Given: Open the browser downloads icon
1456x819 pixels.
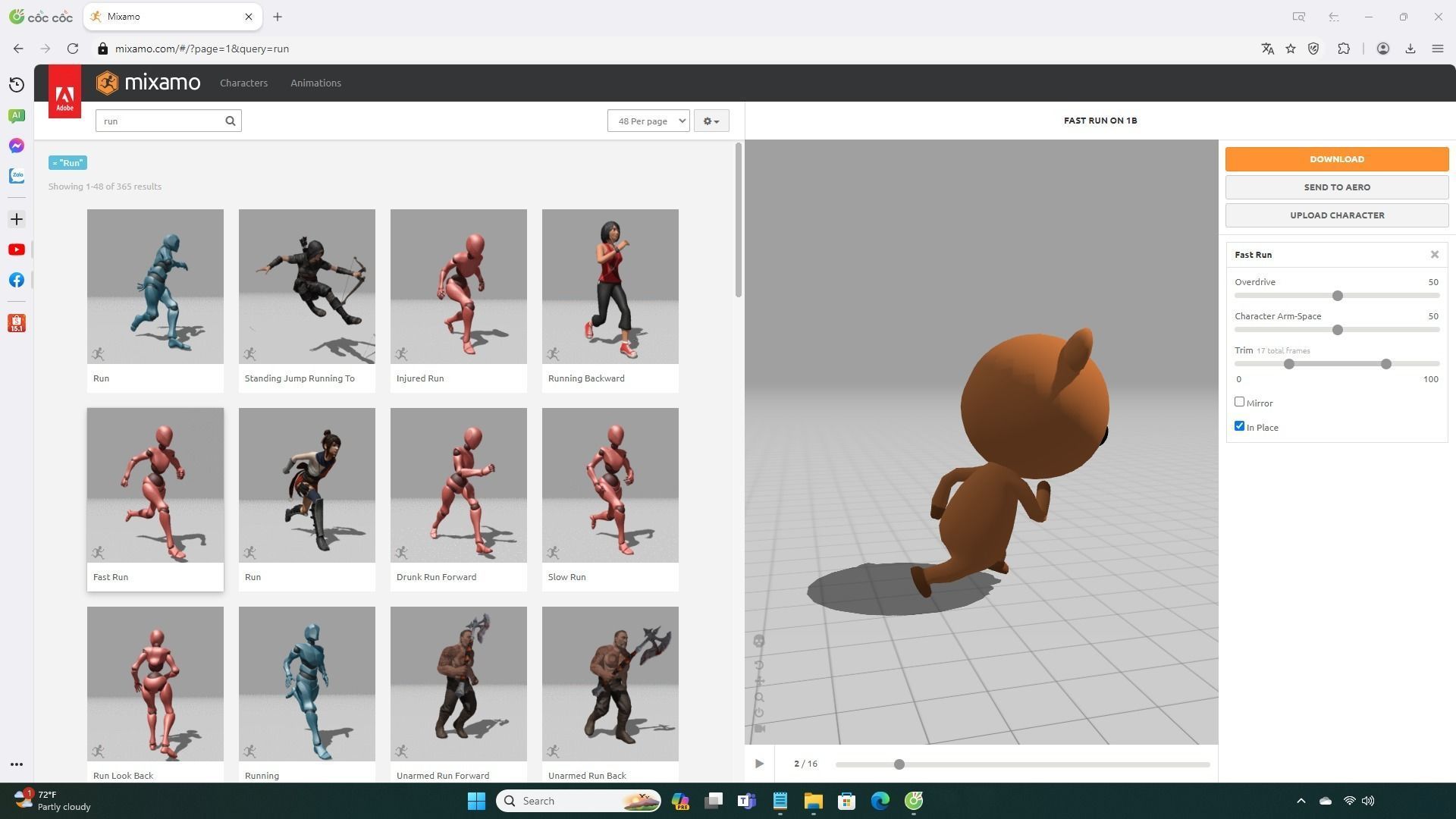Looking at the screenshot, I should [x=1410, y=49].
